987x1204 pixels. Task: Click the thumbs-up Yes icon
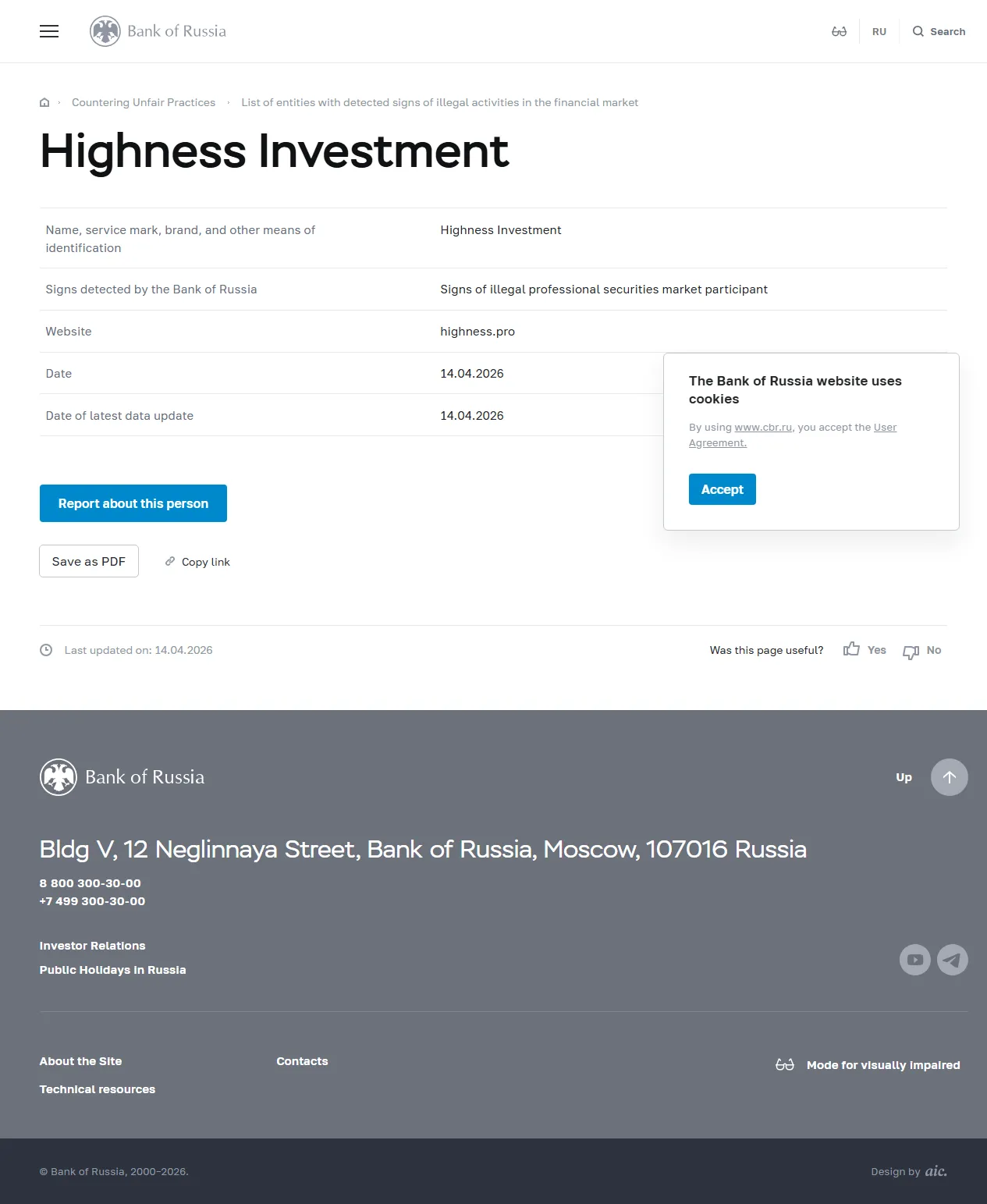(x=851, y=649)
